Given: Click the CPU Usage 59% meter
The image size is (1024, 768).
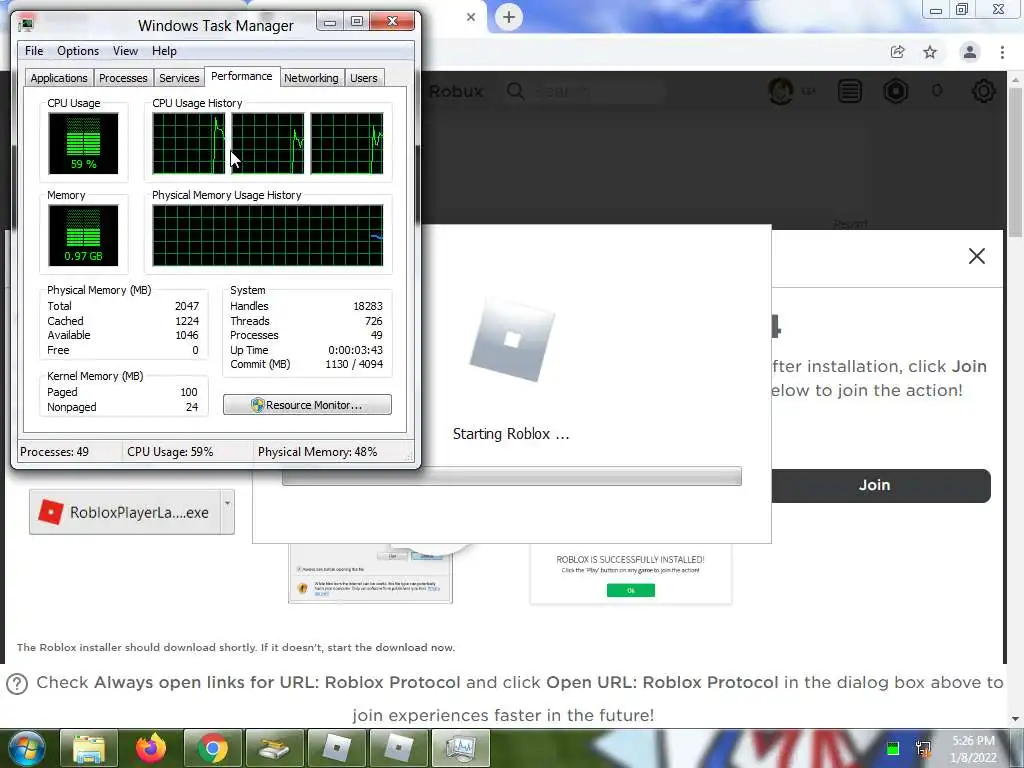Looking at the screenshot, I should (83, 143).
